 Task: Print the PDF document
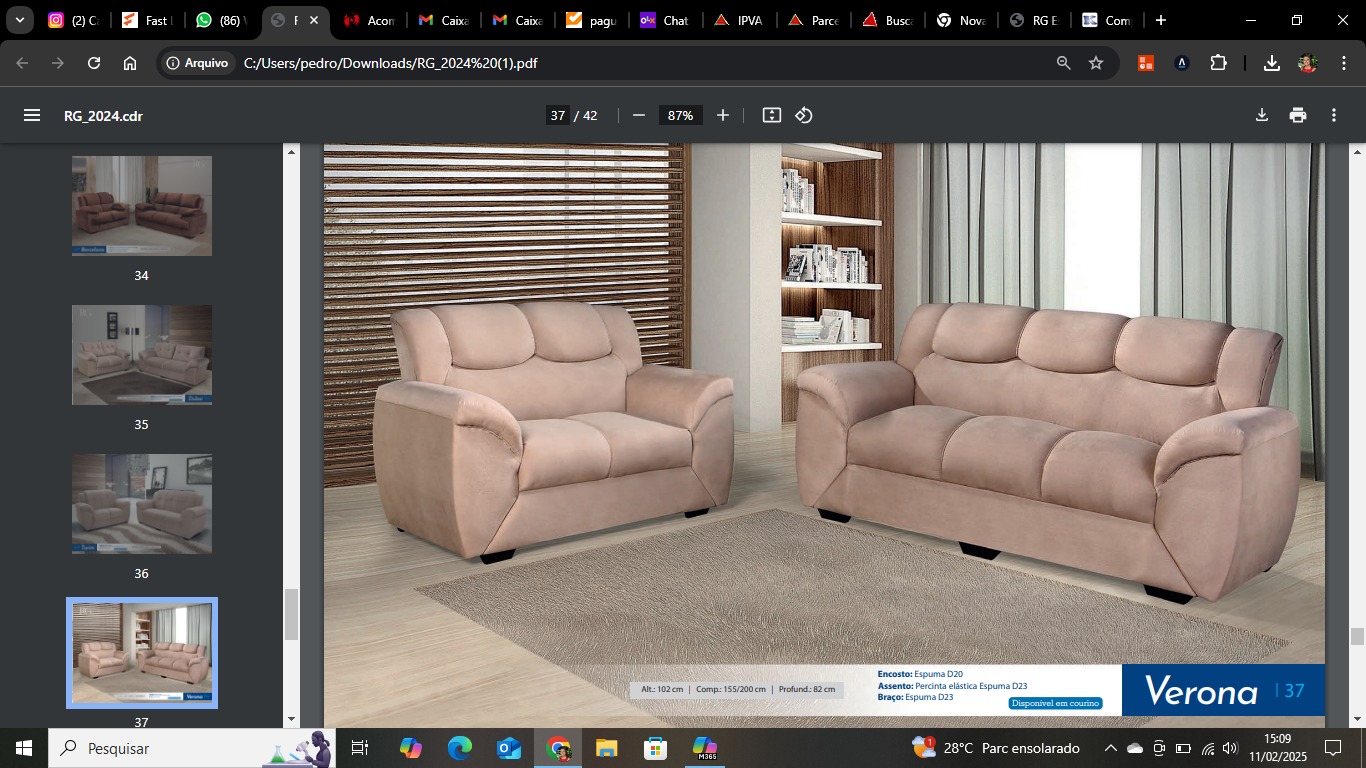1298,115
